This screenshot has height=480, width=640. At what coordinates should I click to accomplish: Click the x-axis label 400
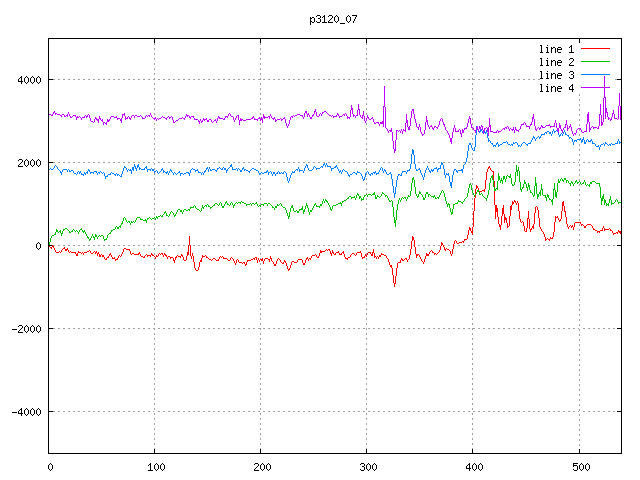click(474, 467)
